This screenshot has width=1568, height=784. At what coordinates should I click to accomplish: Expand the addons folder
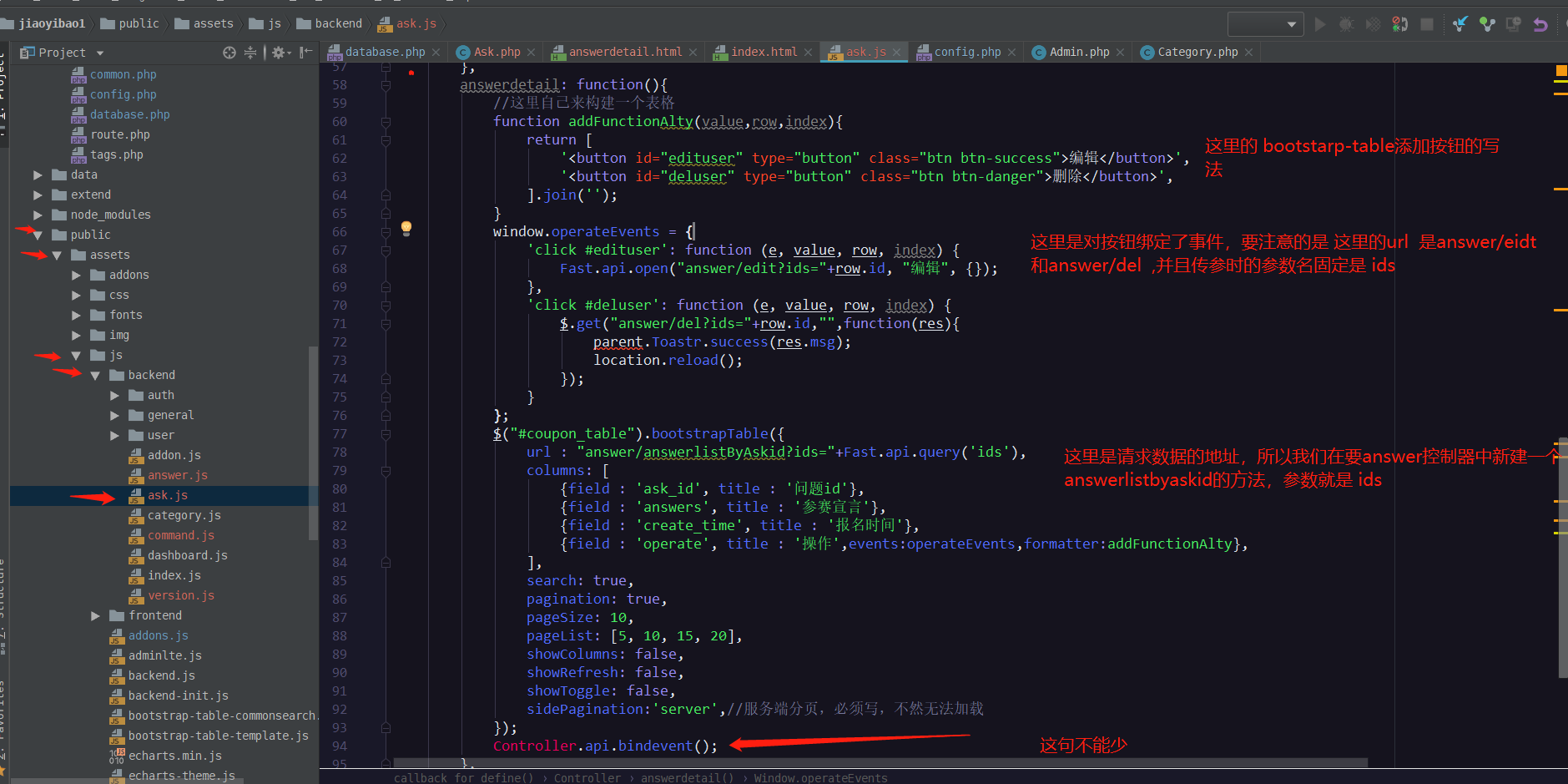tap(76, 276)
